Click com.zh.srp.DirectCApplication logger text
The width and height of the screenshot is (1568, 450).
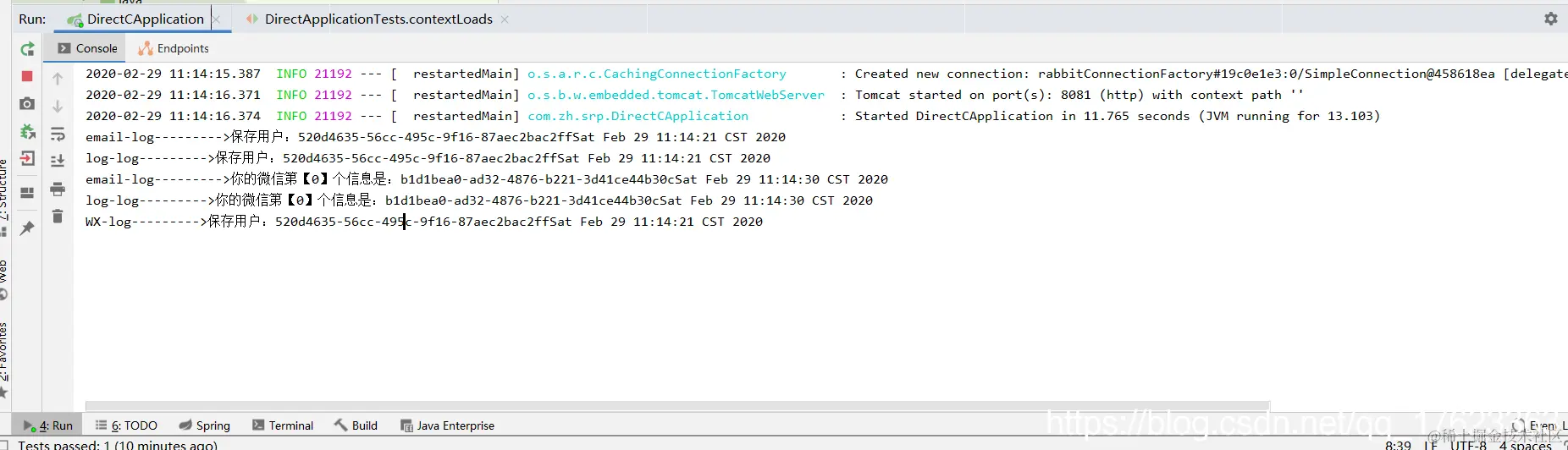coord(638,116)
